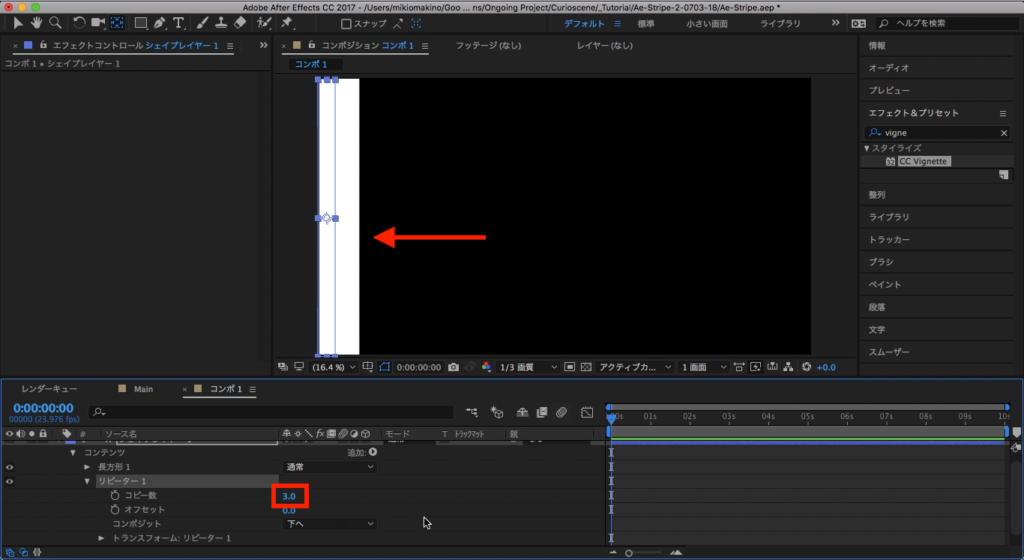
Task: Click the オフセット value 0.0
Action: pos(289,510)
